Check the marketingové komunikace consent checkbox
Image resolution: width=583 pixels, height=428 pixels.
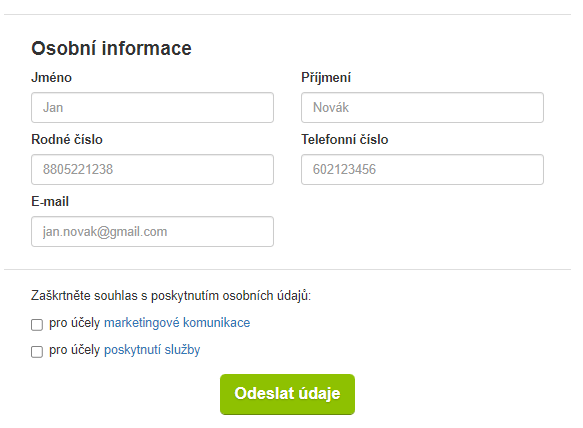point(37,325)
